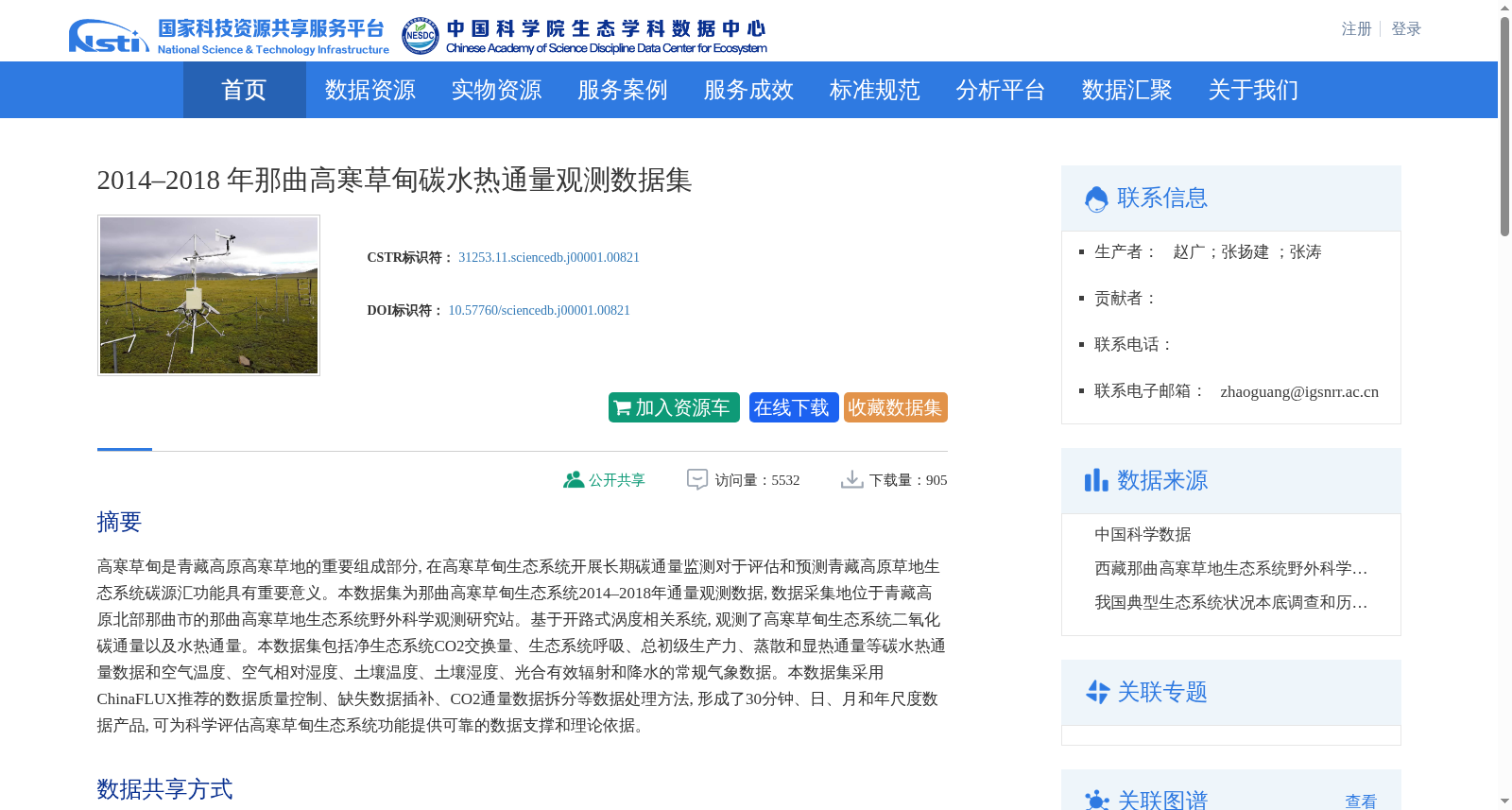
Task: Click the scrollbar up arrow
Action: coord(1504,8)
